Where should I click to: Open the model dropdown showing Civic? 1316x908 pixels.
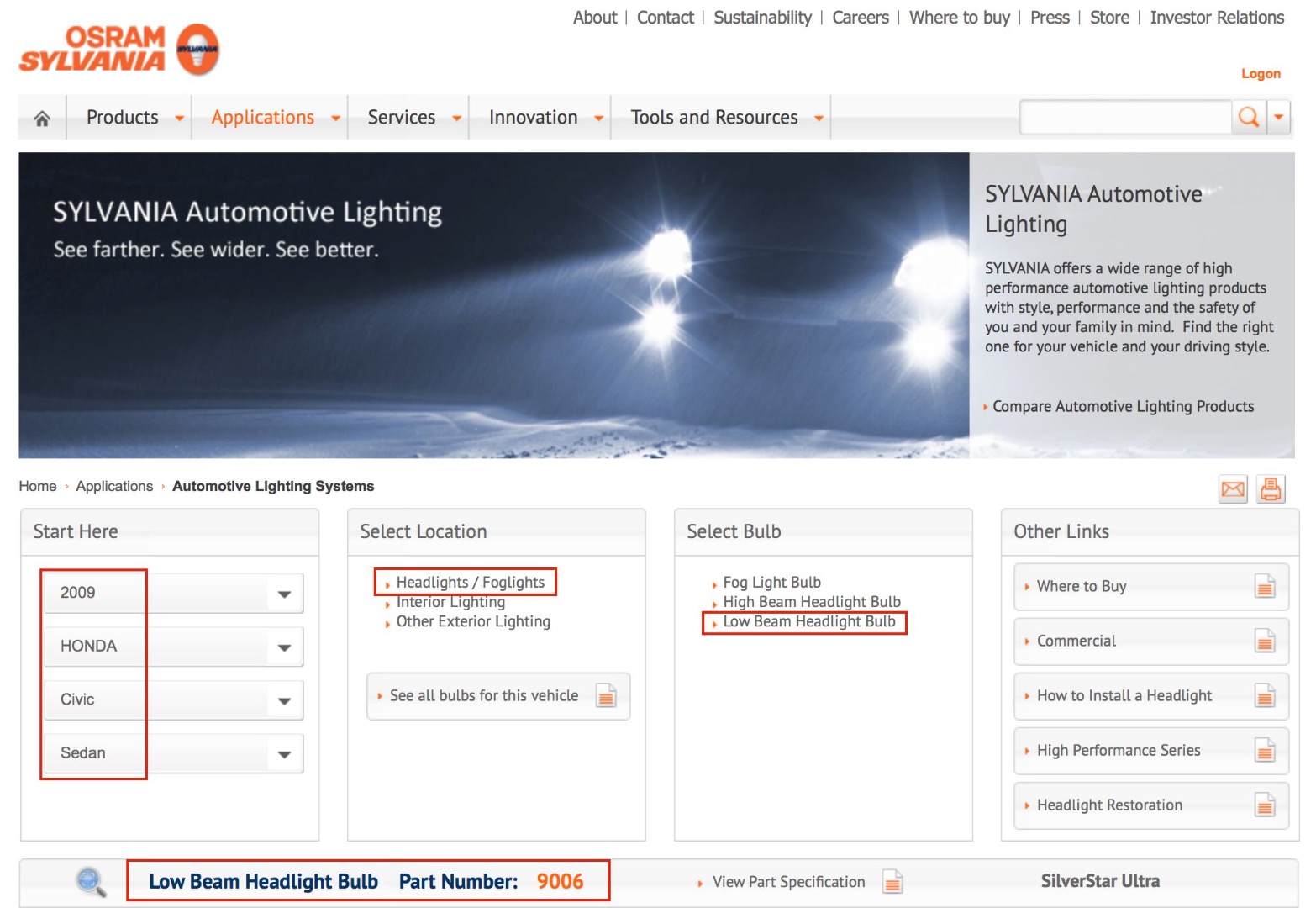click(x=174, y=699)
